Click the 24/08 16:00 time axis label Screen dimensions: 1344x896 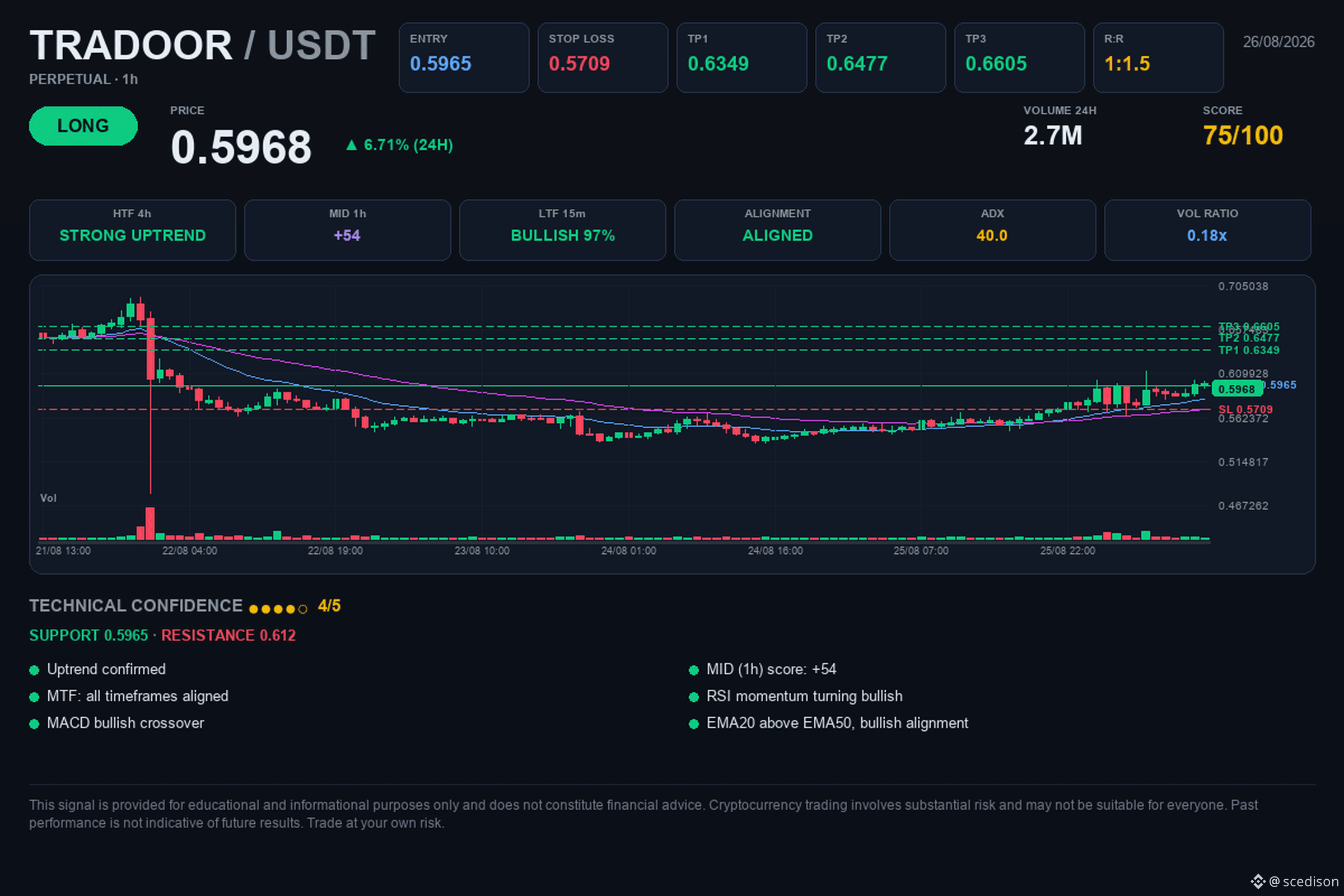coord(776,551)
